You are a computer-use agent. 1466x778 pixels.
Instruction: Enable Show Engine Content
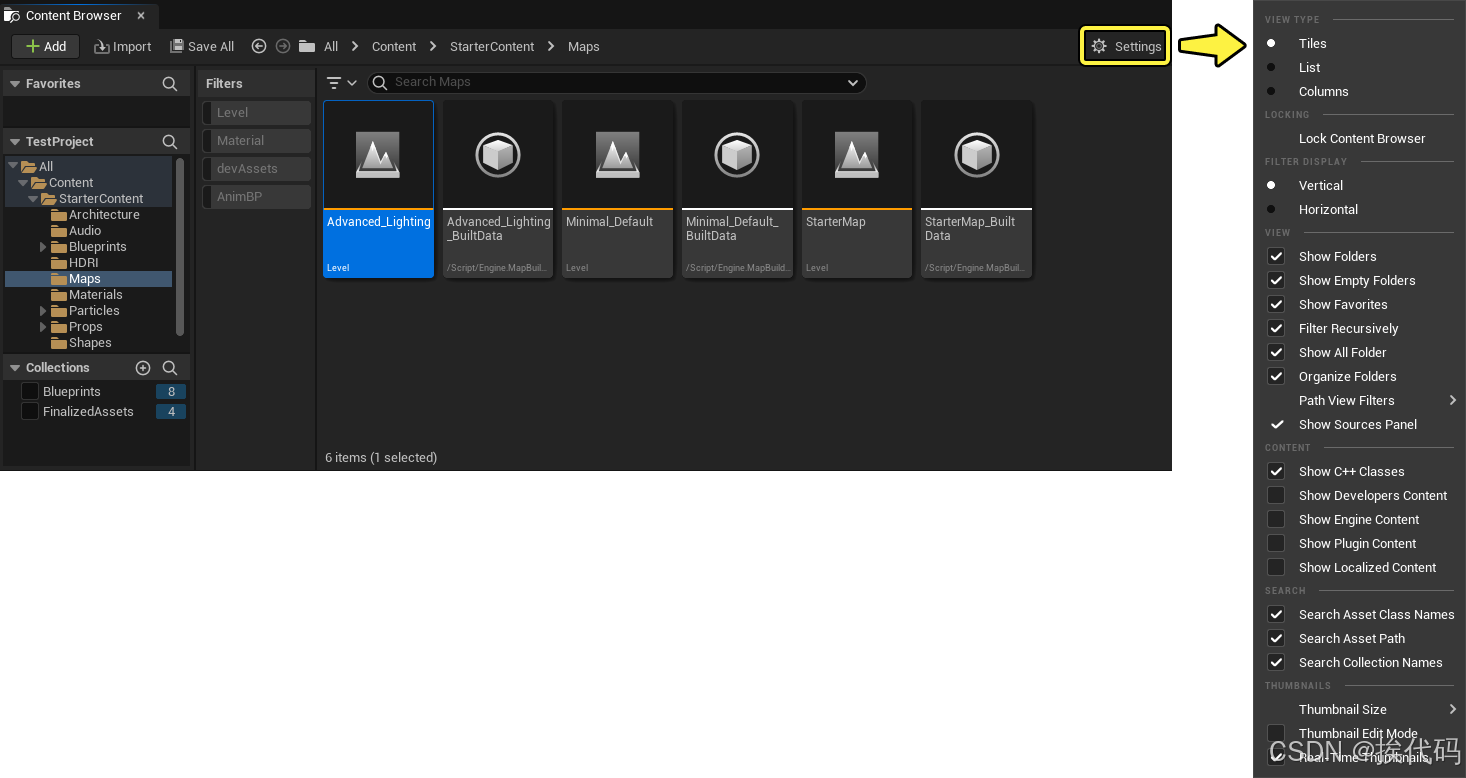(x=1276, y=520)
